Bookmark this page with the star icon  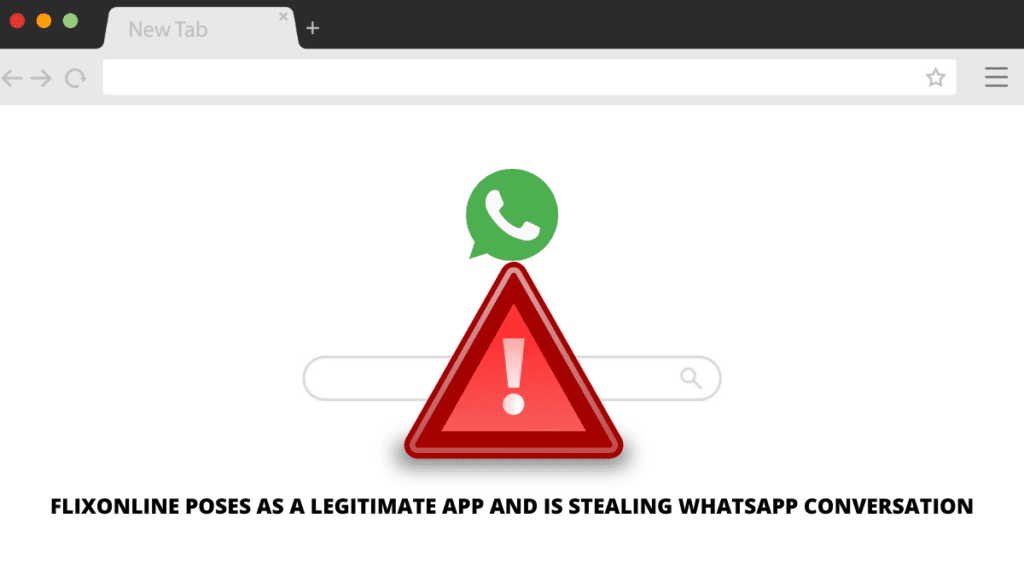(x=935, y=78)
